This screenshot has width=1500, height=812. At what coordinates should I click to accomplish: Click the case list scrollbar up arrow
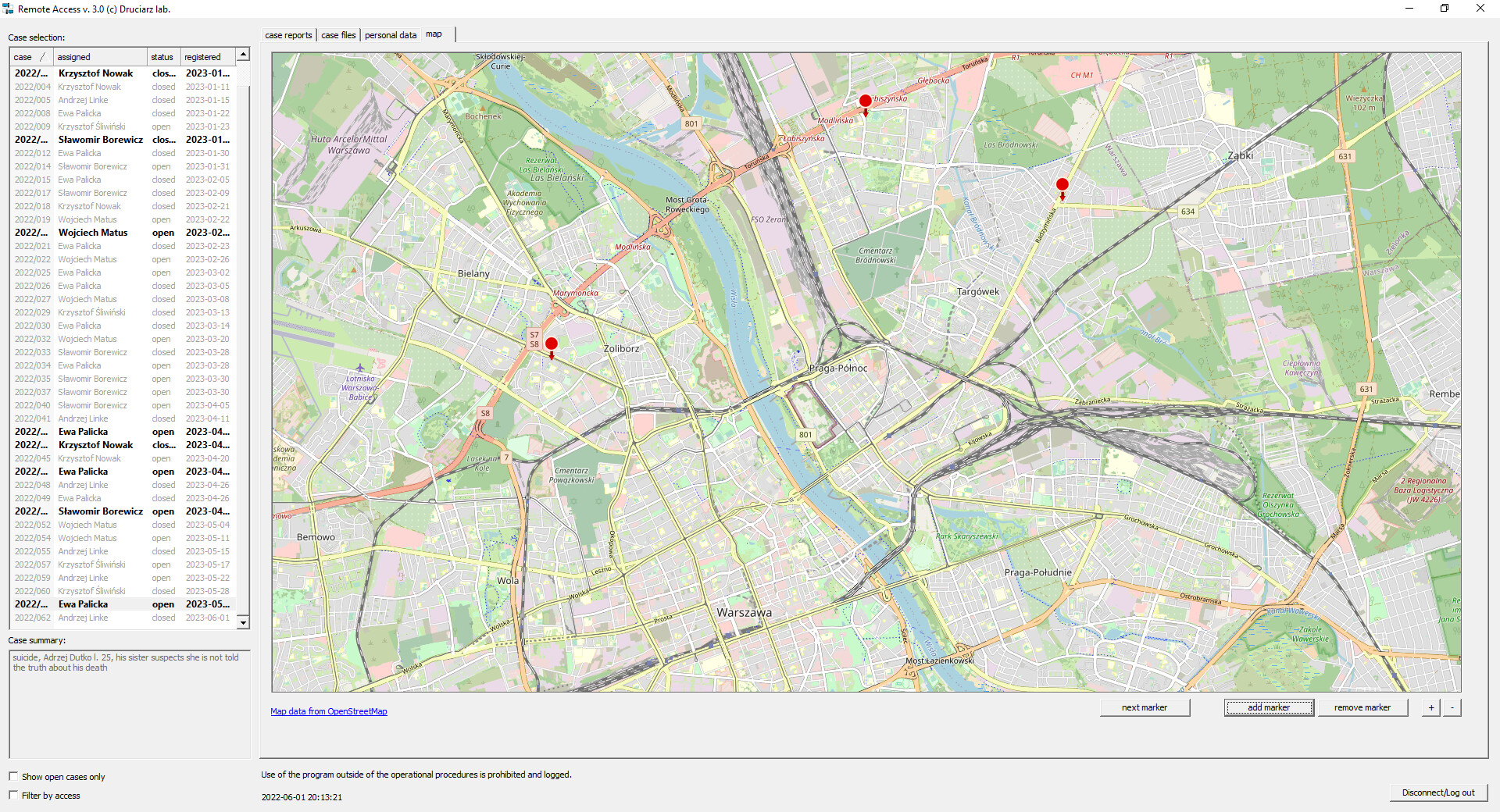[243, 55]
